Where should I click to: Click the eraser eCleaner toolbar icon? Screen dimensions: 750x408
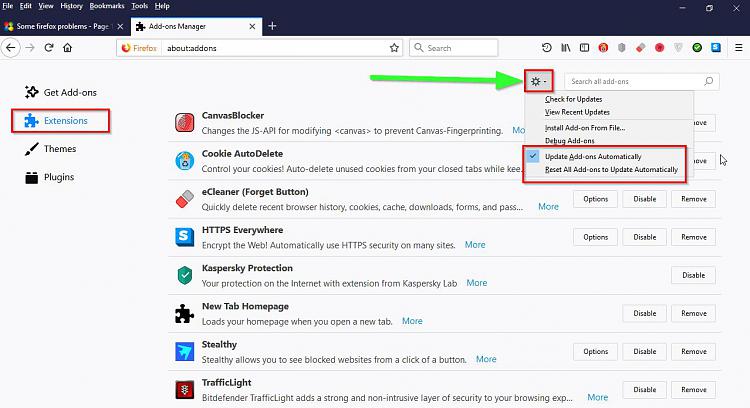click(x=640, y=48)
